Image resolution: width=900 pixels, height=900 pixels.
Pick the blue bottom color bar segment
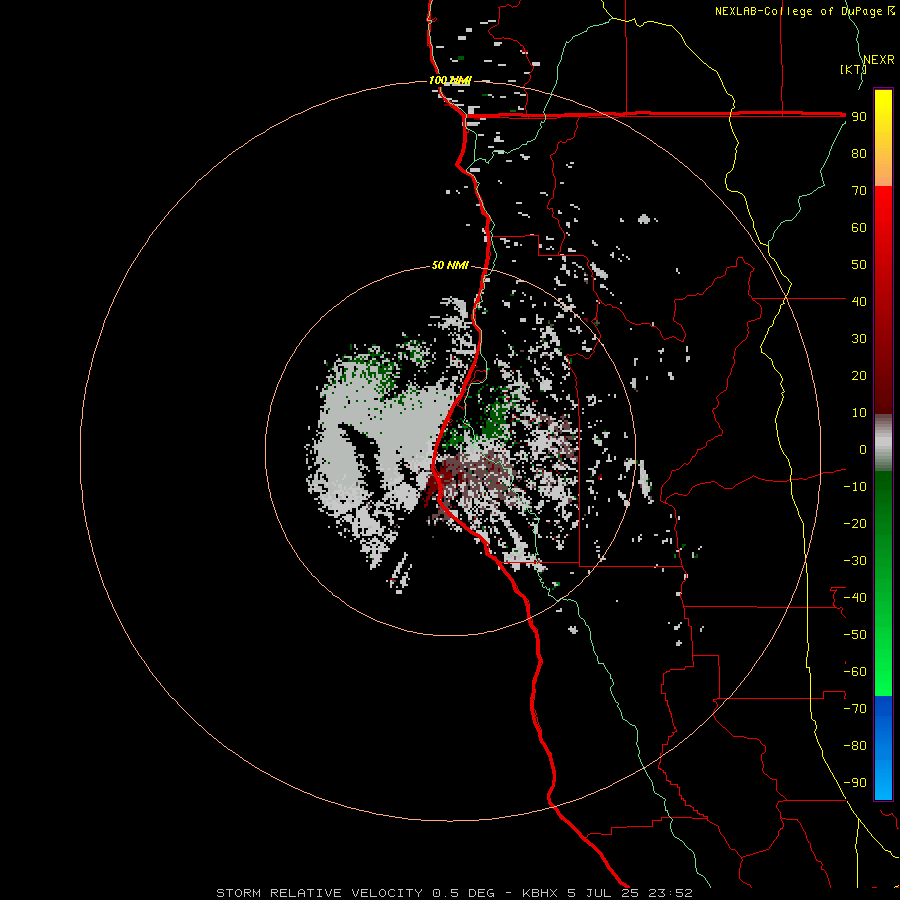883,748
